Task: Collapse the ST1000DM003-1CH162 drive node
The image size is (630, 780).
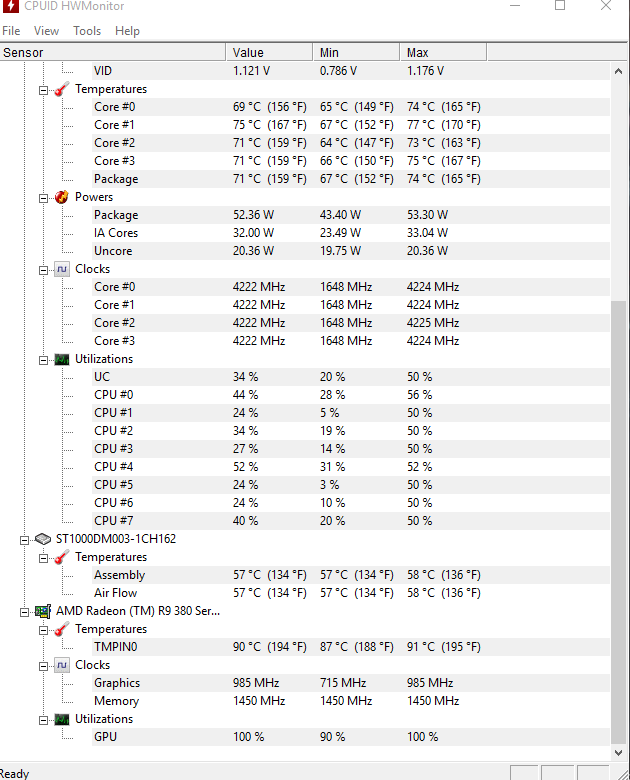Action: click(x=24, y=540)
